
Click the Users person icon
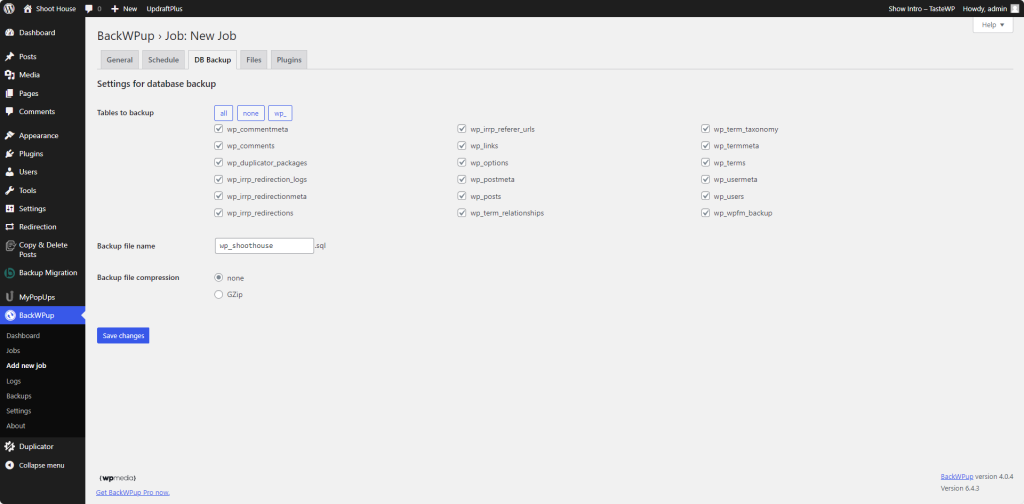9,172
